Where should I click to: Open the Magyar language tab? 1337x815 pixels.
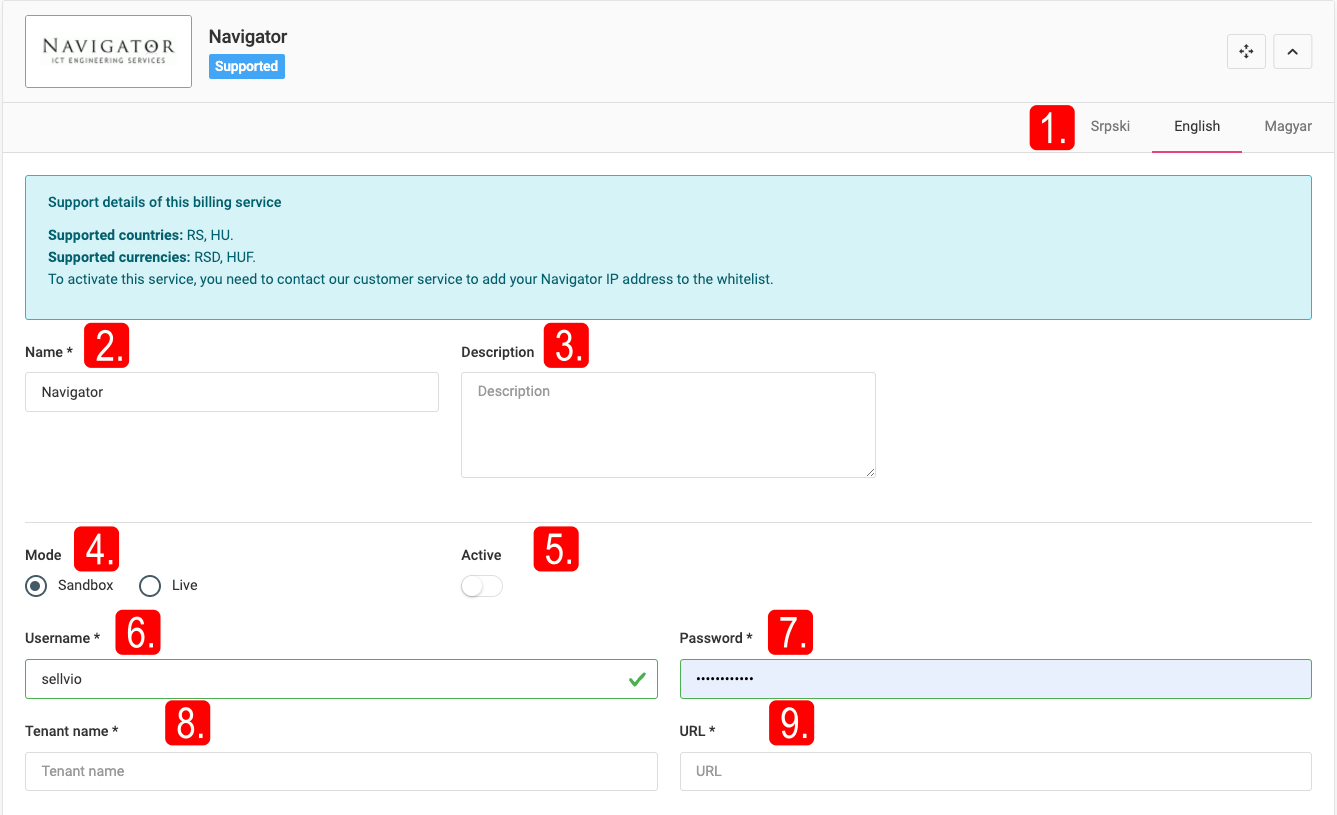point(1287,127)
